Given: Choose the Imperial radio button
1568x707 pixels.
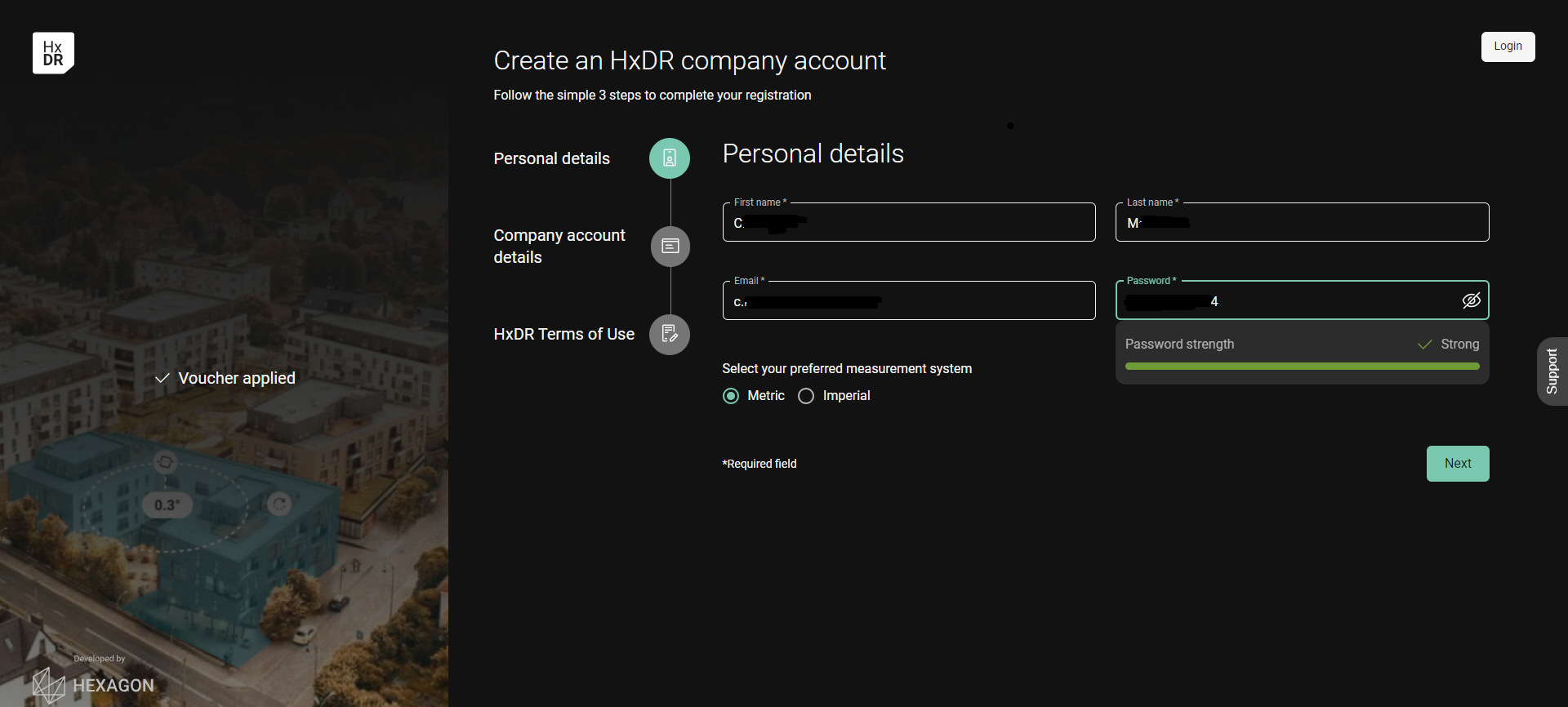Looking at the screenshot, I should click(806, 396).
